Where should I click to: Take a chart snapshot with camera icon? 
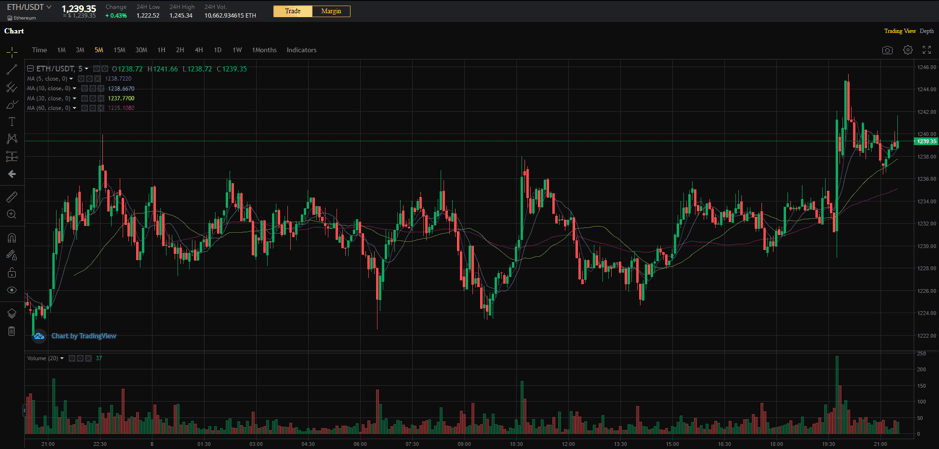[887, 50]
